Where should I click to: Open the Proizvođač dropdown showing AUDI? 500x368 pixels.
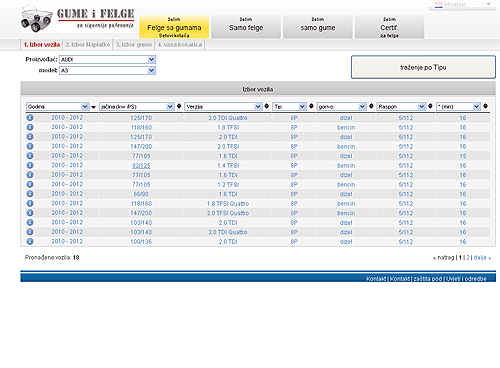point(107,59)
